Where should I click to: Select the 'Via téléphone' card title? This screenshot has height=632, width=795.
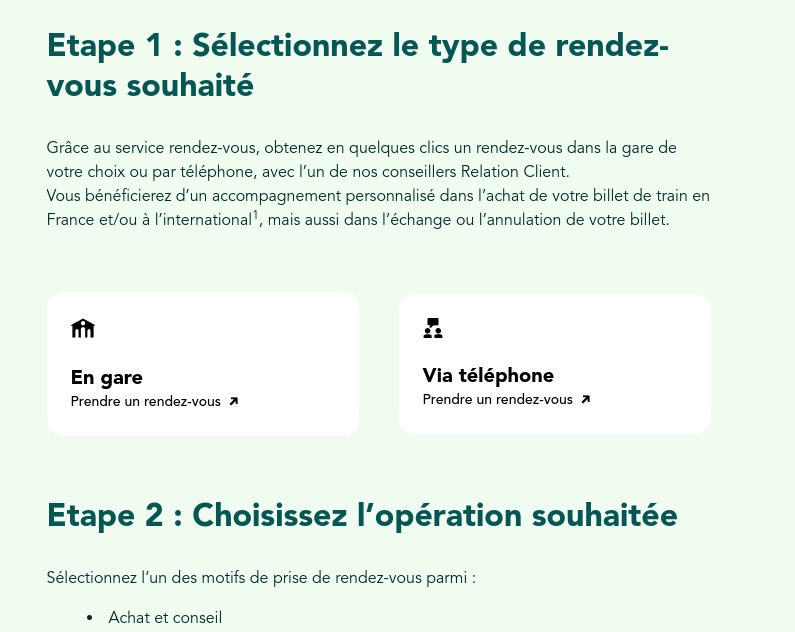pyautogui.click(x=488, y=376)
